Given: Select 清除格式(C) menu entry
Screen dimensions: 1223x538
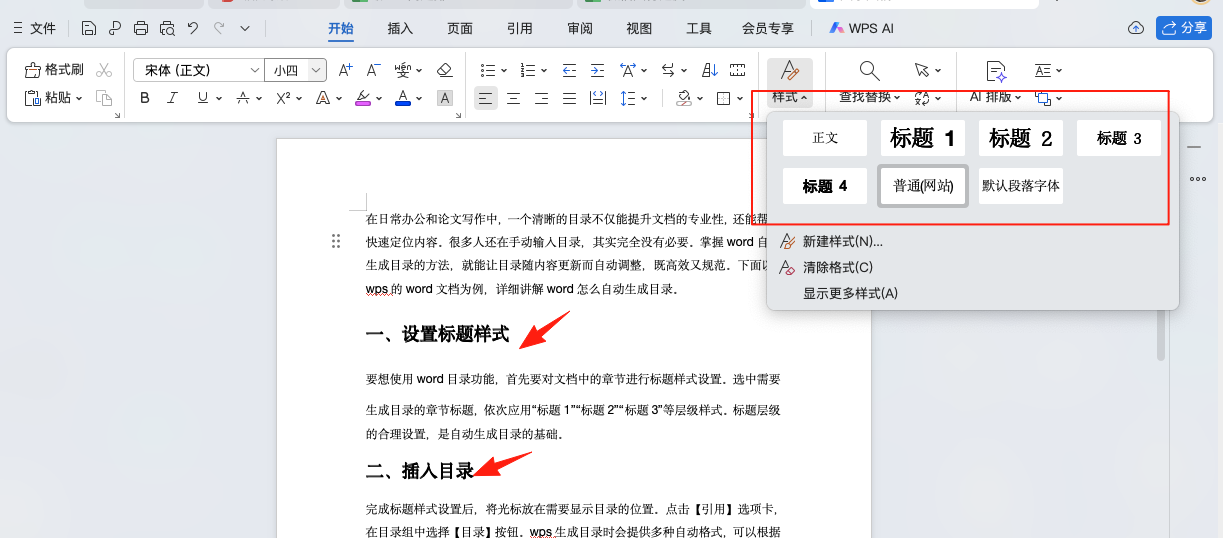Looking at the screenshot, I should click(x=838, y=267).
